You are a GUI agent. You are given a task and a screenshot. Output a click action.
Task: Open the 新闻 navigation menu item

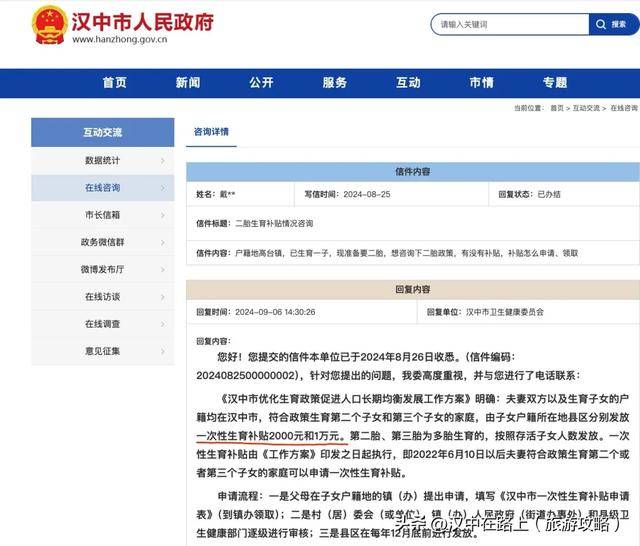[x=188, y=82]
